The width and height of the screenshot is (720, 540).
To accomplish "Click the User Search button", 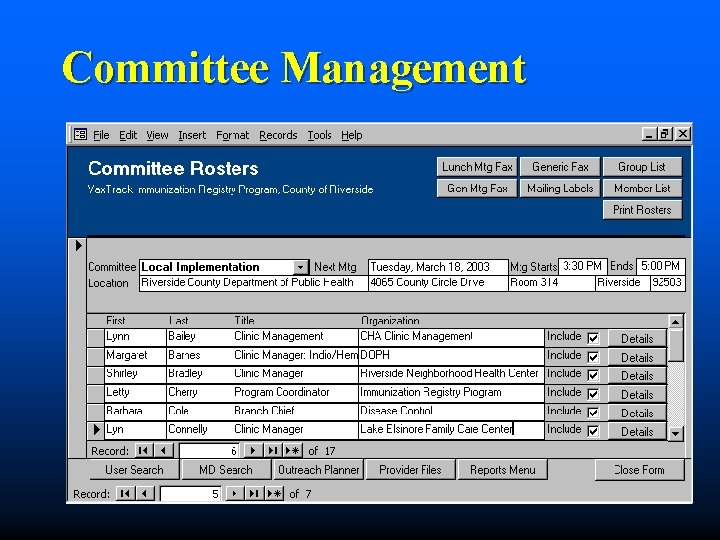I will click(134, 470).
